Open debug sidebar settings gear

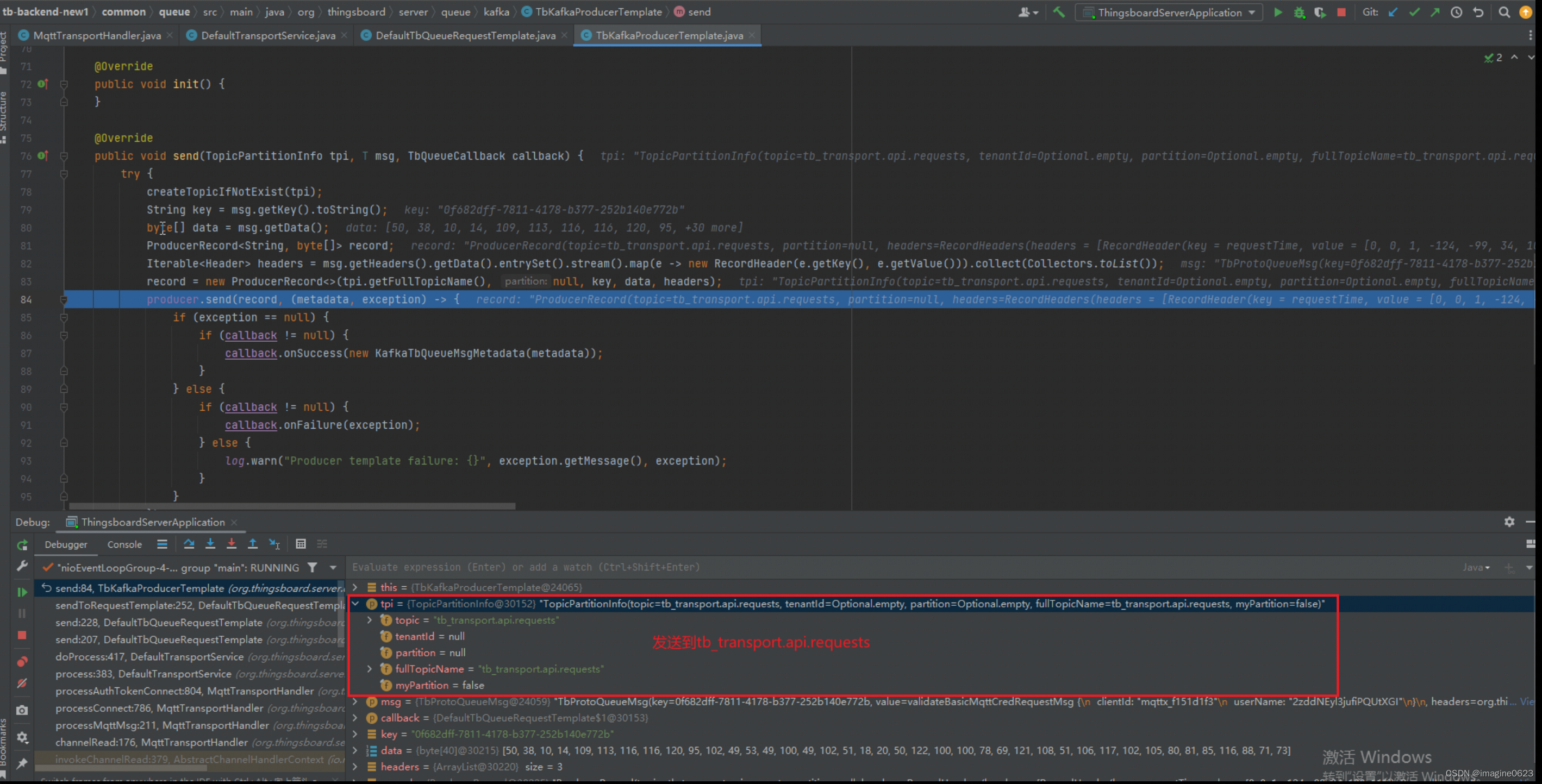(22, 737)
